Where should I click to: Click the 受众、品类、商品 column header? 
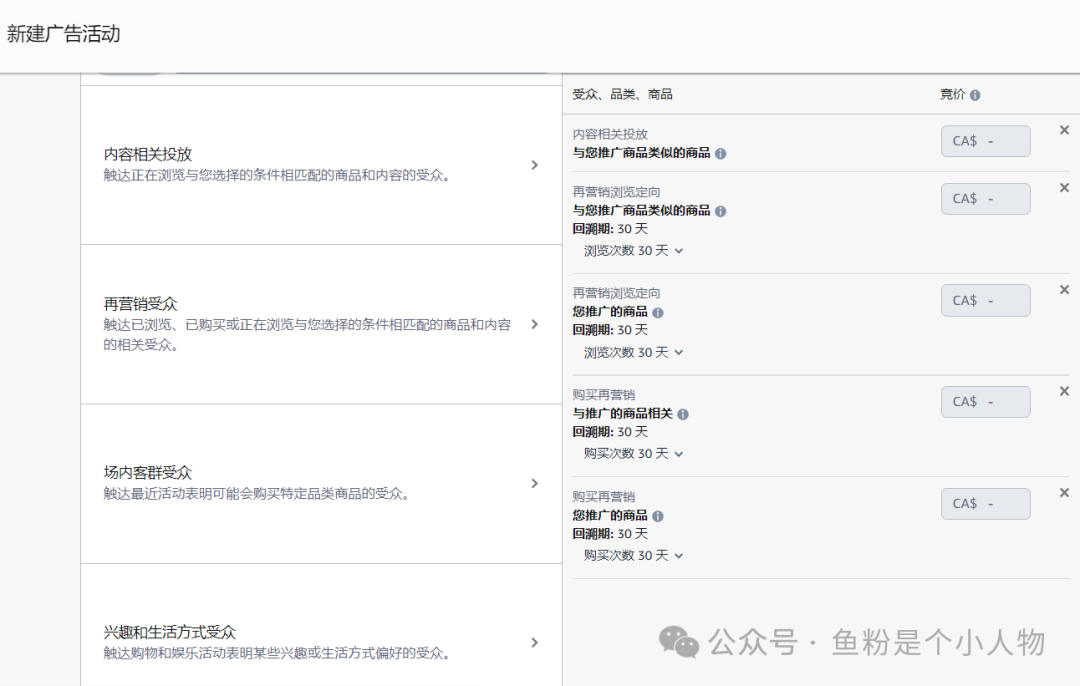pyautogui.click(x=622, y=94)
